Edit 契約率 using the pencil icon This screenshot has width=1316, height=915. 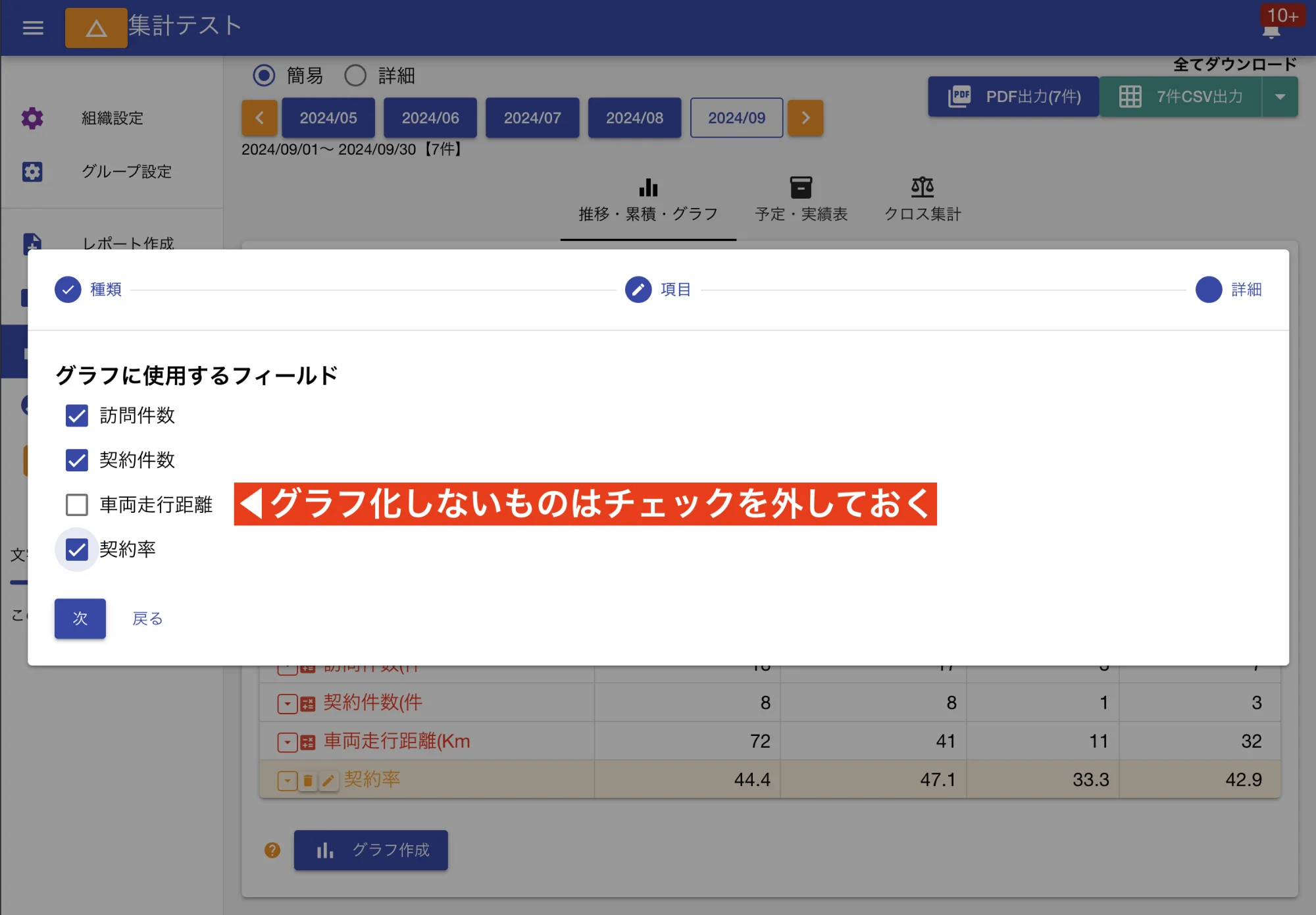click(329, 780)
